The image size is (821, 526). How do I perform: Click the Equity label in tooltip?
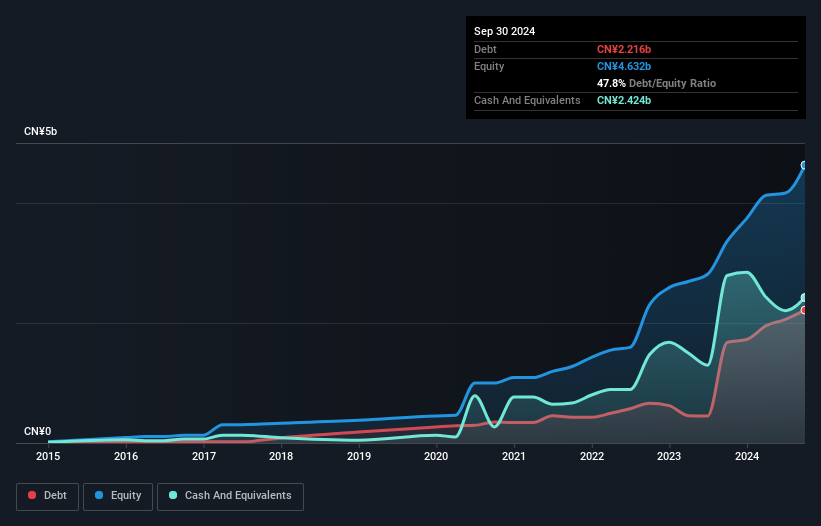click(x=489, y=66)
